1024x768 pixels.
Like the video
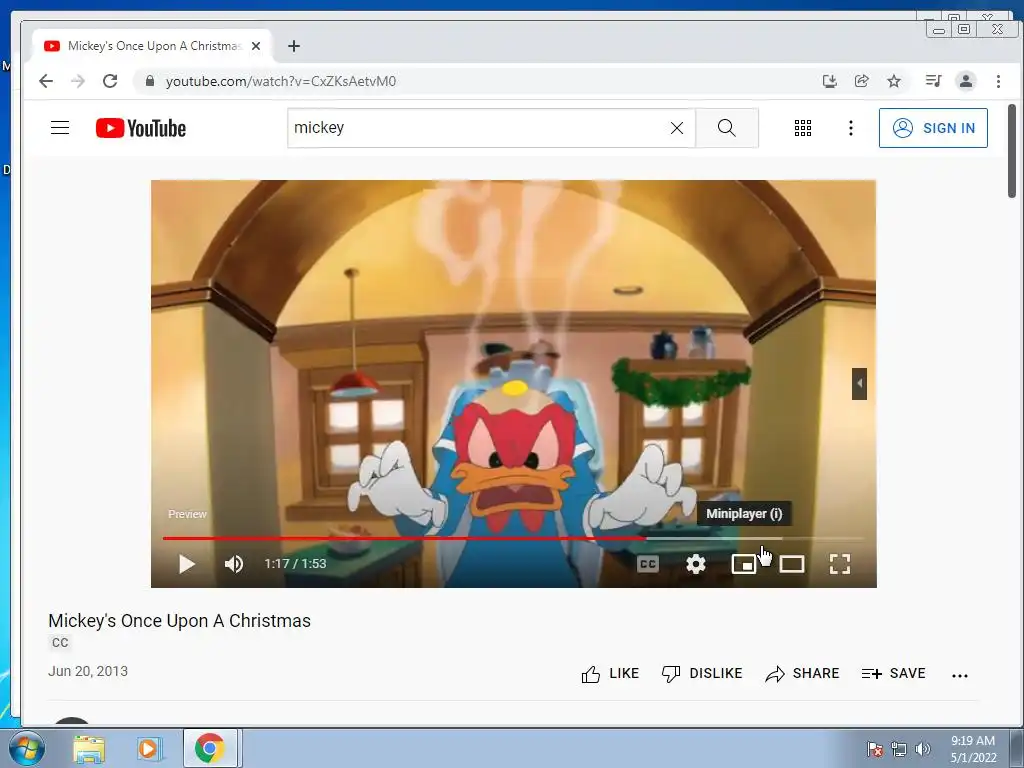pos(610,673)
